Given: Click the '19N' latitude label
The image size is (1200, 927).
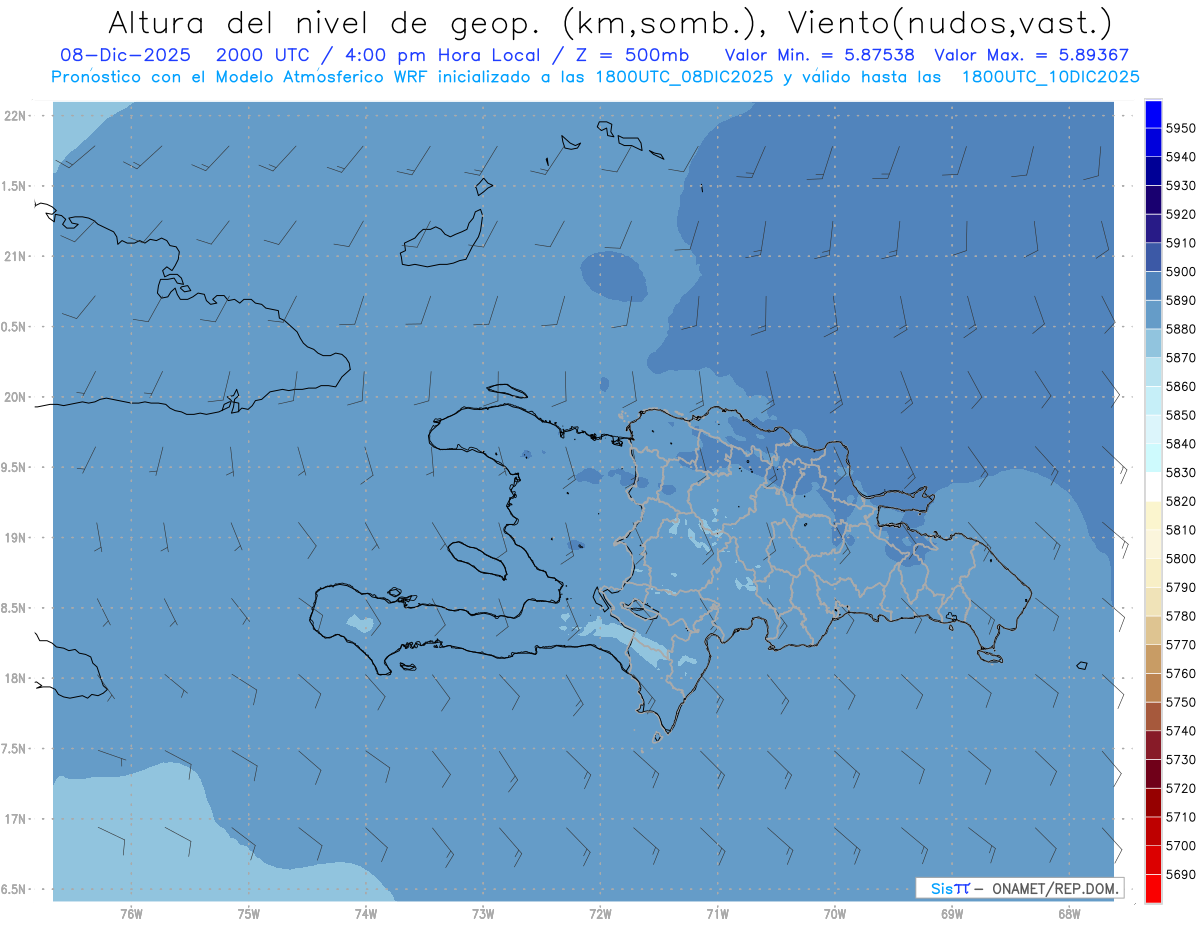Looking at the screenshot, I should pos(16,538).
